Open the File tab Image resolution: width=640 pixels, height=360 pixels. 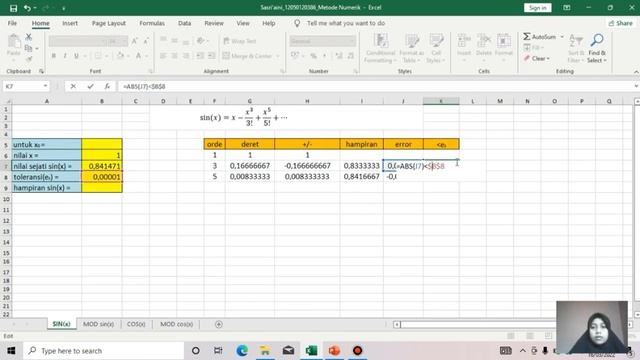pos(12,23)
